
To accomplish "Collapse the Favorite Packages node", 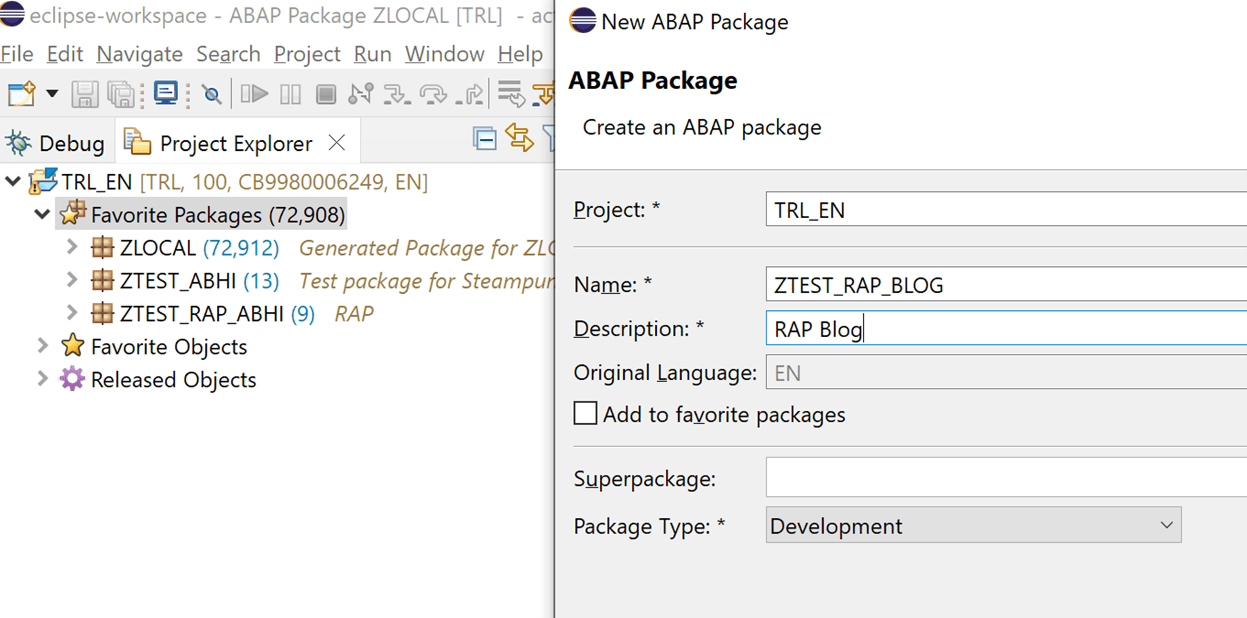I will tap(42, 214).
